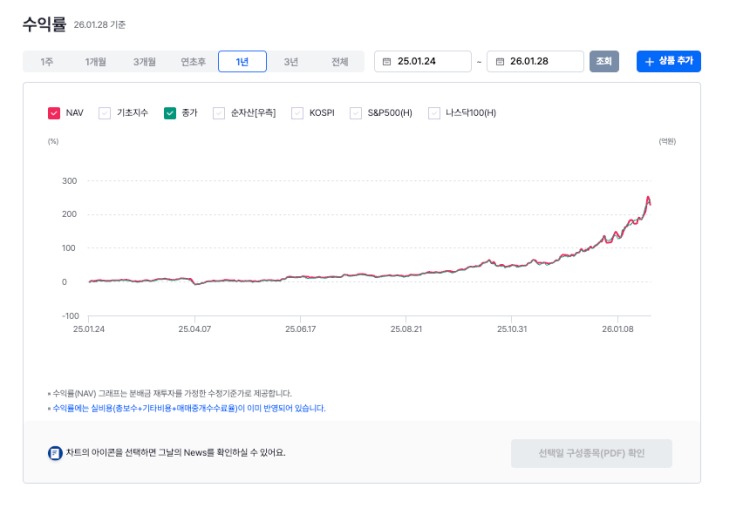Click the 26.01.08 x-axis label

(617, 329)
